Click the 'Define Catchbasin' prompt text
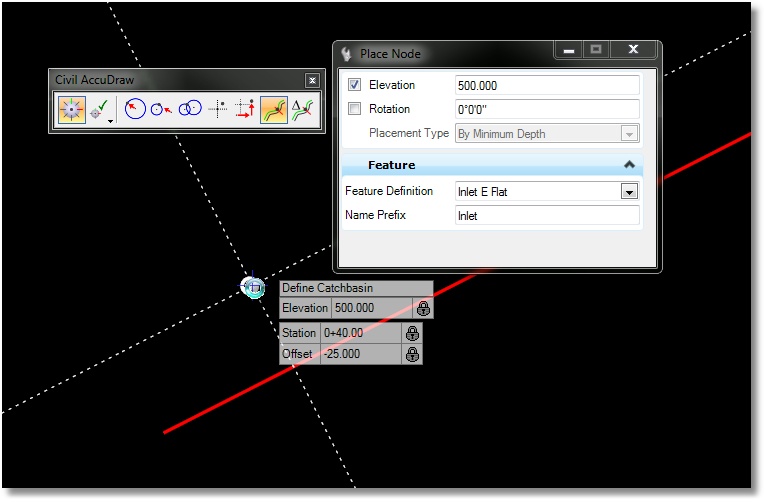765x502 pixels. coord(327,288)
